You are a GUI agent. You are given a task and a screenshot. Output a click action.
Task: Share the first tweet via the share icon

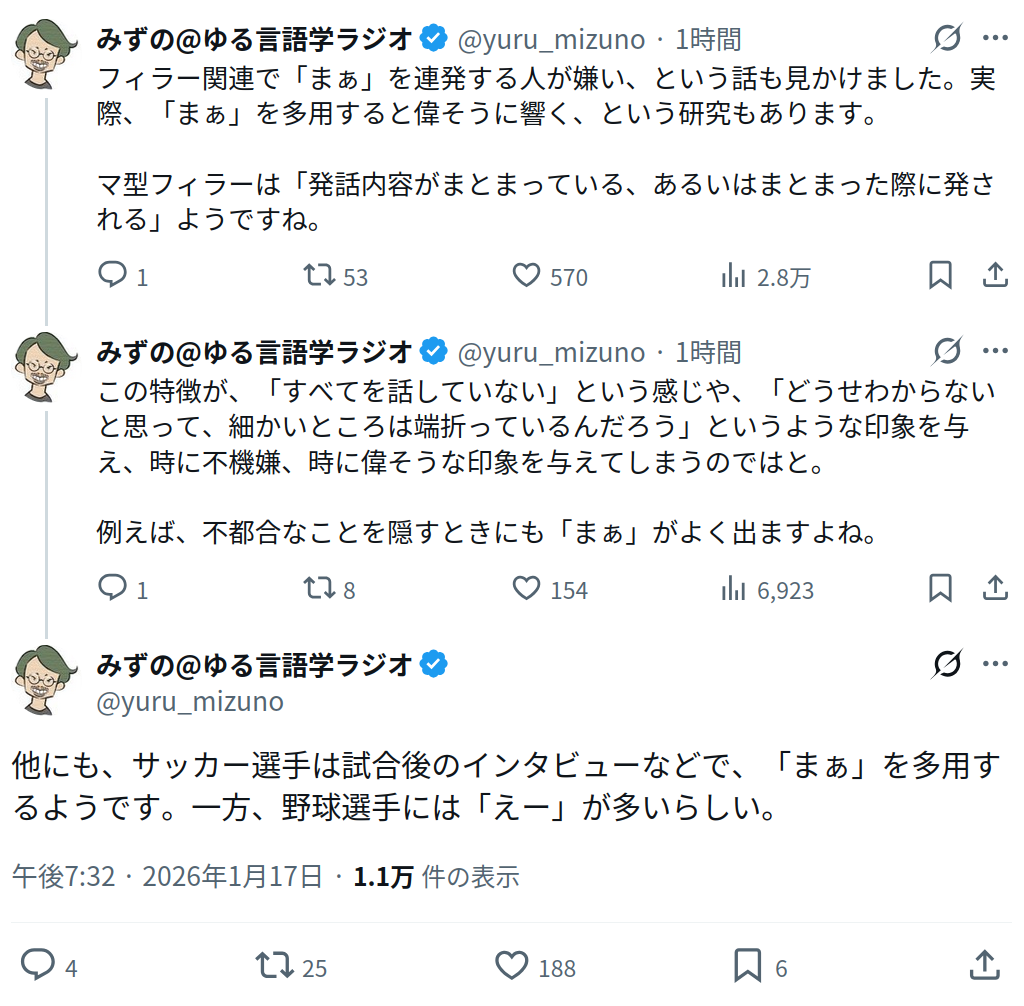click(x=995, y=276)
